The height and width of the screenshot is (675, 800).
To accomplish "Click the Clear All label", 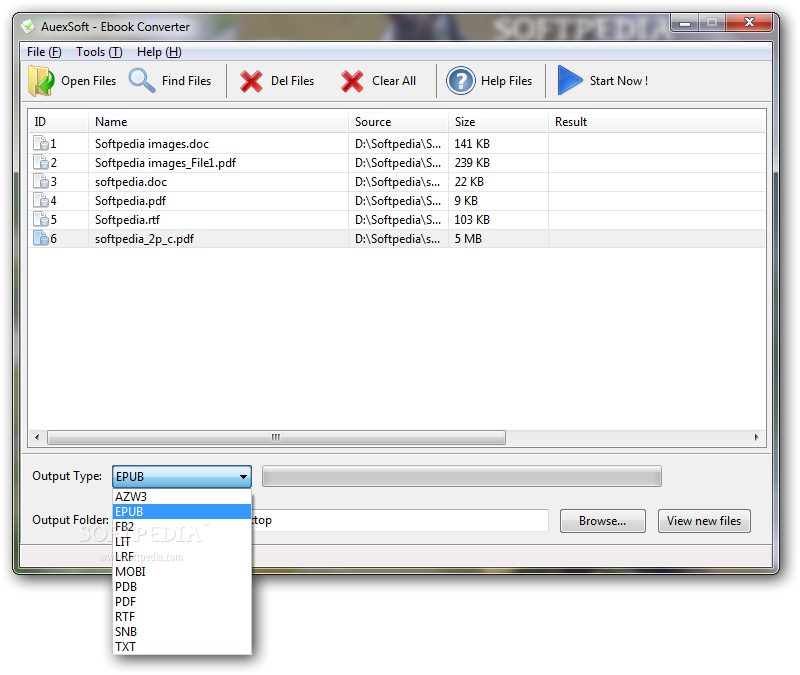I will pos(394,81).
